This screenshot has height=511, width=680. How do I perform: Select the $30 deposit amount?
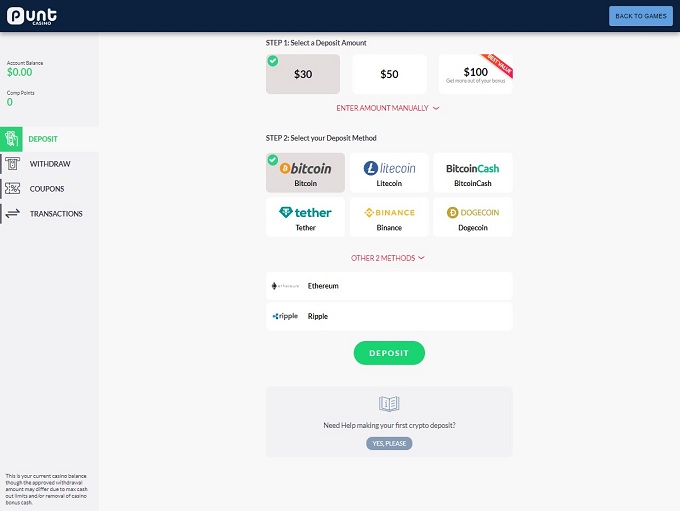303,74
